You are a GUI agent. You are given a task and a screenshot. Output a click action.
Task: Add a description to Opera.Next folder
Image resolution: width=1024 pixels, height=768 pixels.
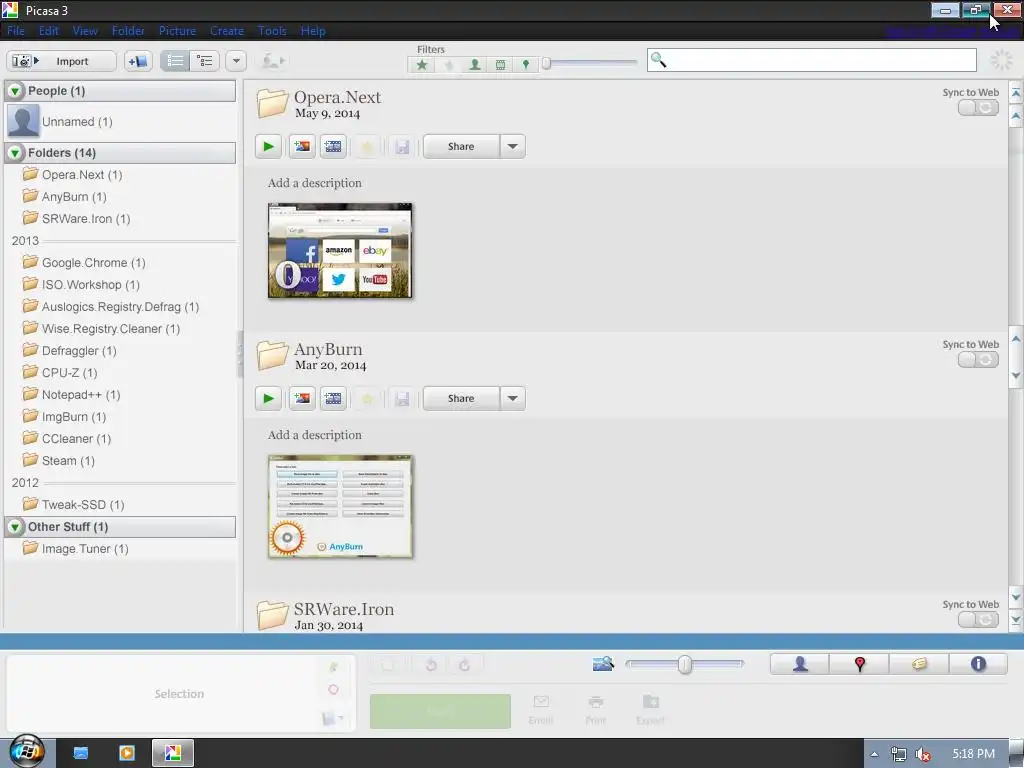pyautogui.click(x=314, y=183)
